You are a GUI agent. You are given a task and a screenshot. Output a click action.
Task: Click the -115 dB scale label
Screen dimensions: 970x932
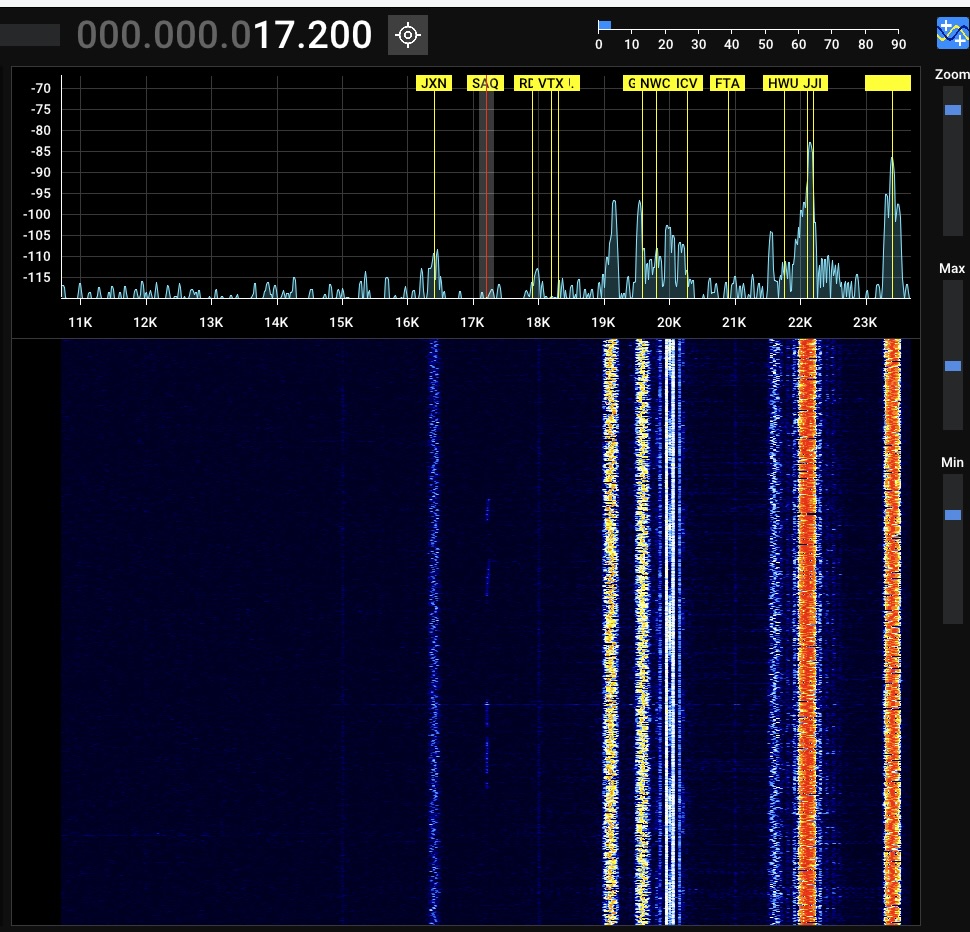(37, 278)
